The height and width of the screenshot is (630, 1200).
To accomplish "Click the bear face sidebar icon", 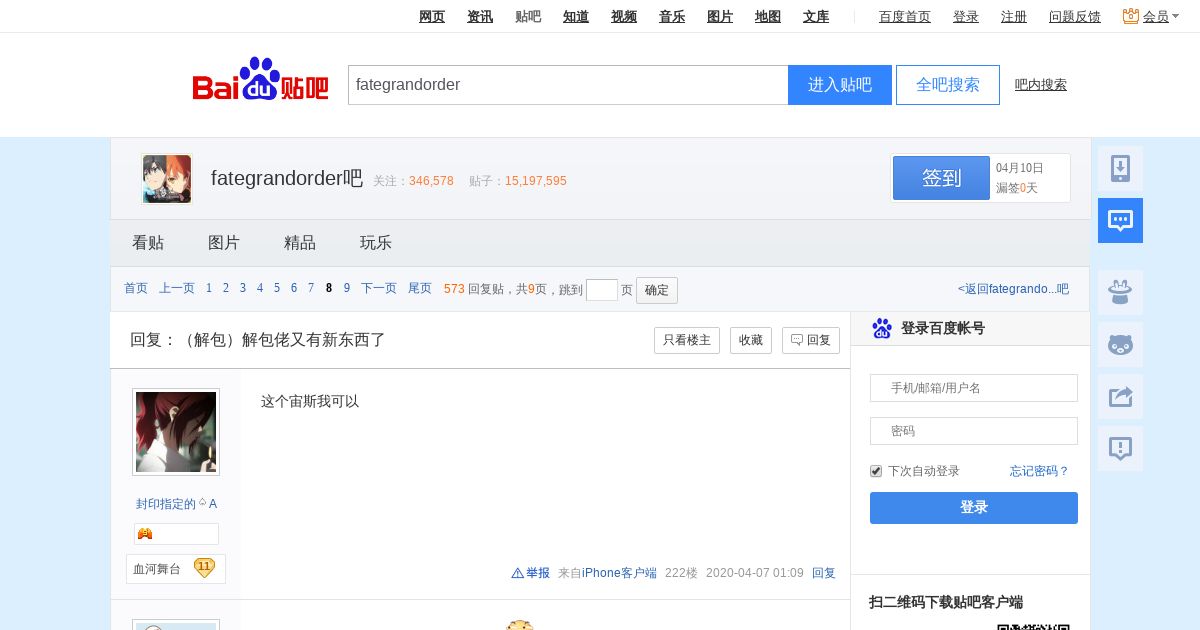I will [1120, 345].
